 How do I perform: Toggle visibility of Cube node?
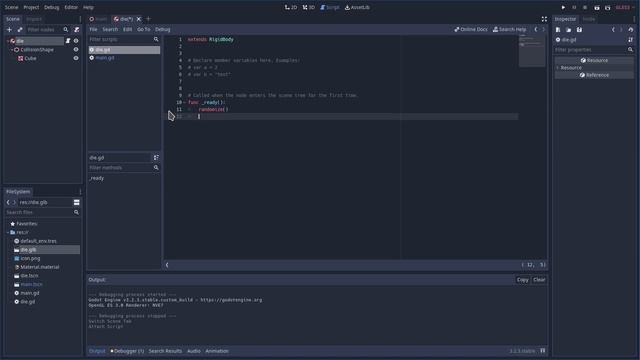point(76,58)
